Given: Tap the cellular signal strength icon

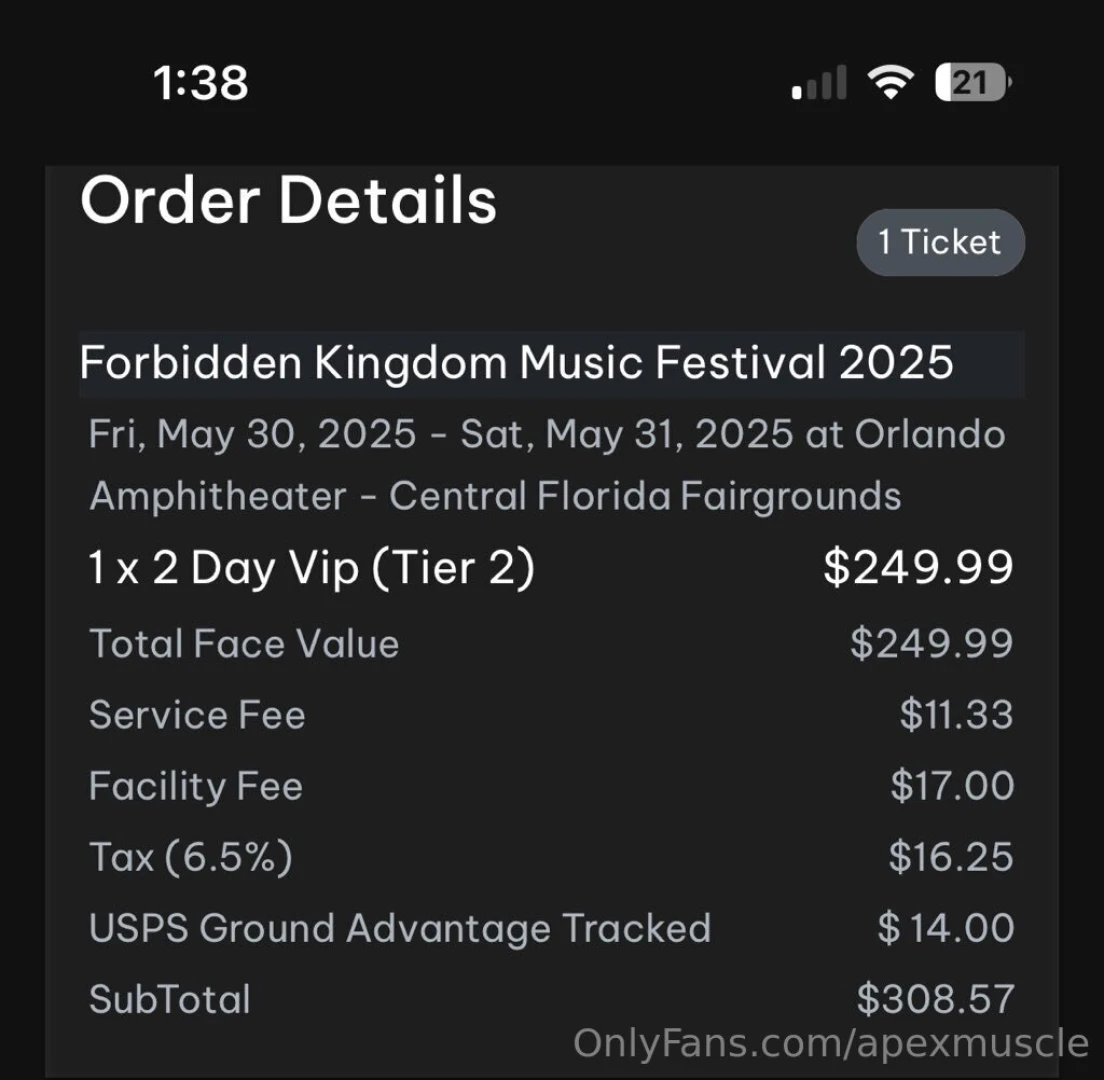Looking at the screenshot, I should [x=819, y=83].
